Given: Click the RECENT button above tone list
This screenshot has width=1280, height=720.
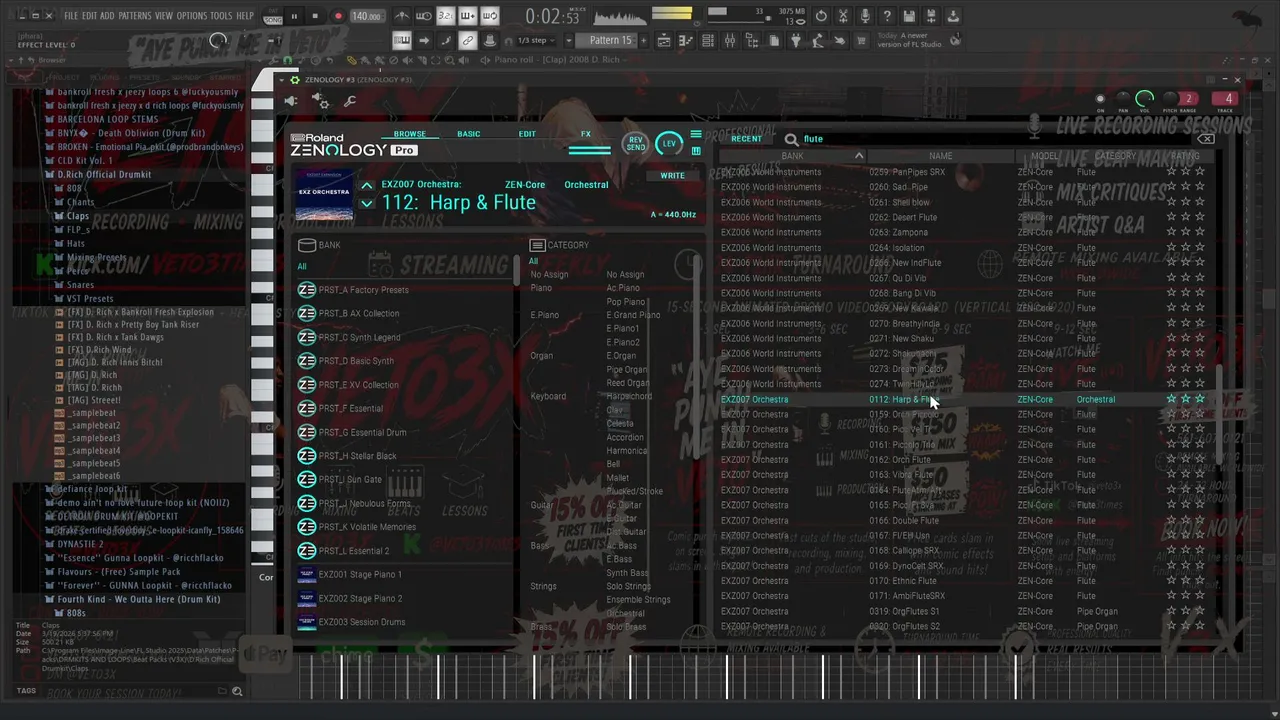Looking at the screenshot, I should tap(746, 139).
